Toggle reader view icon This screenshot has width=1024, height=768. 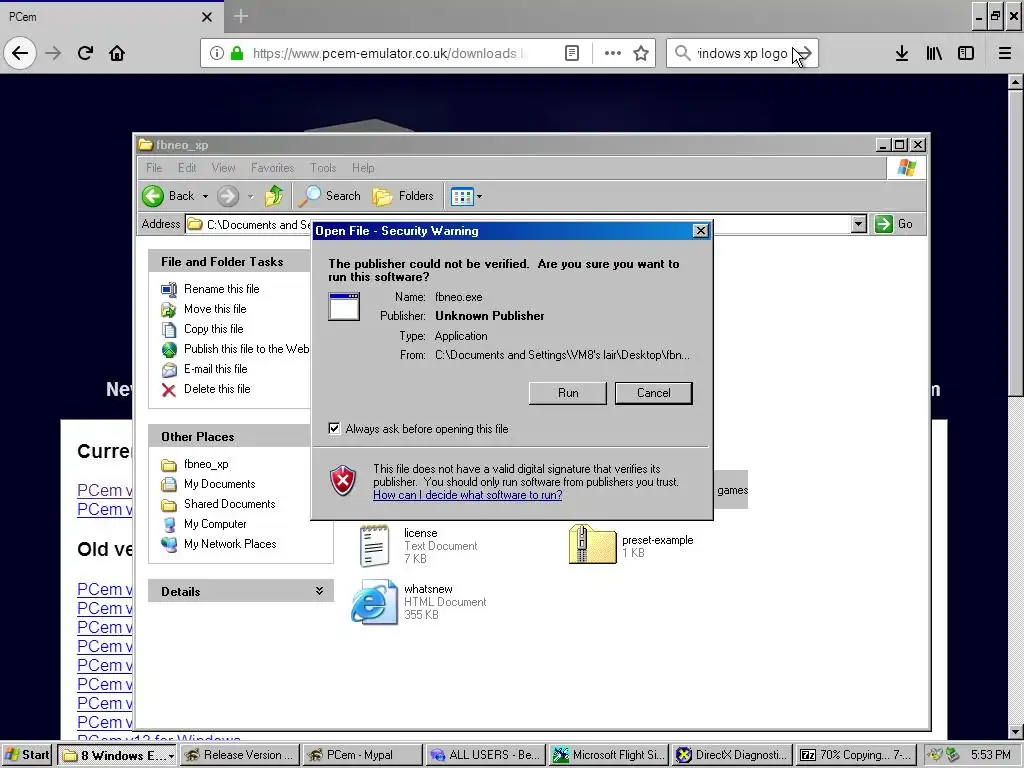[571, 53]
